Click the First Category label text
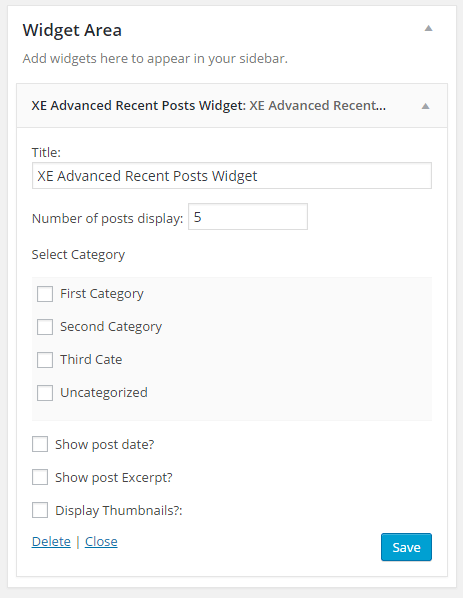 coord(102,294)
